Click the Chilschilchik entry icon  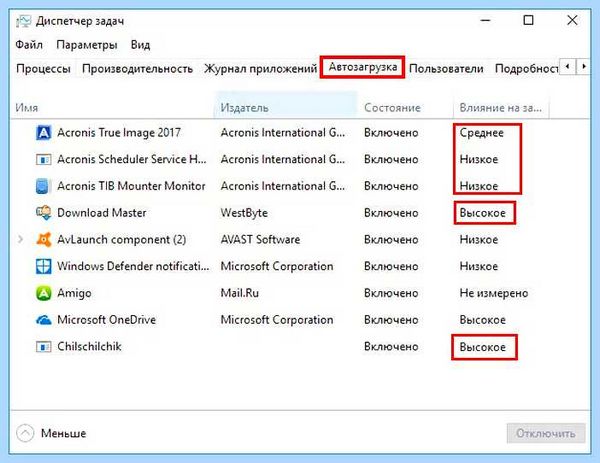tap(43, 347)
